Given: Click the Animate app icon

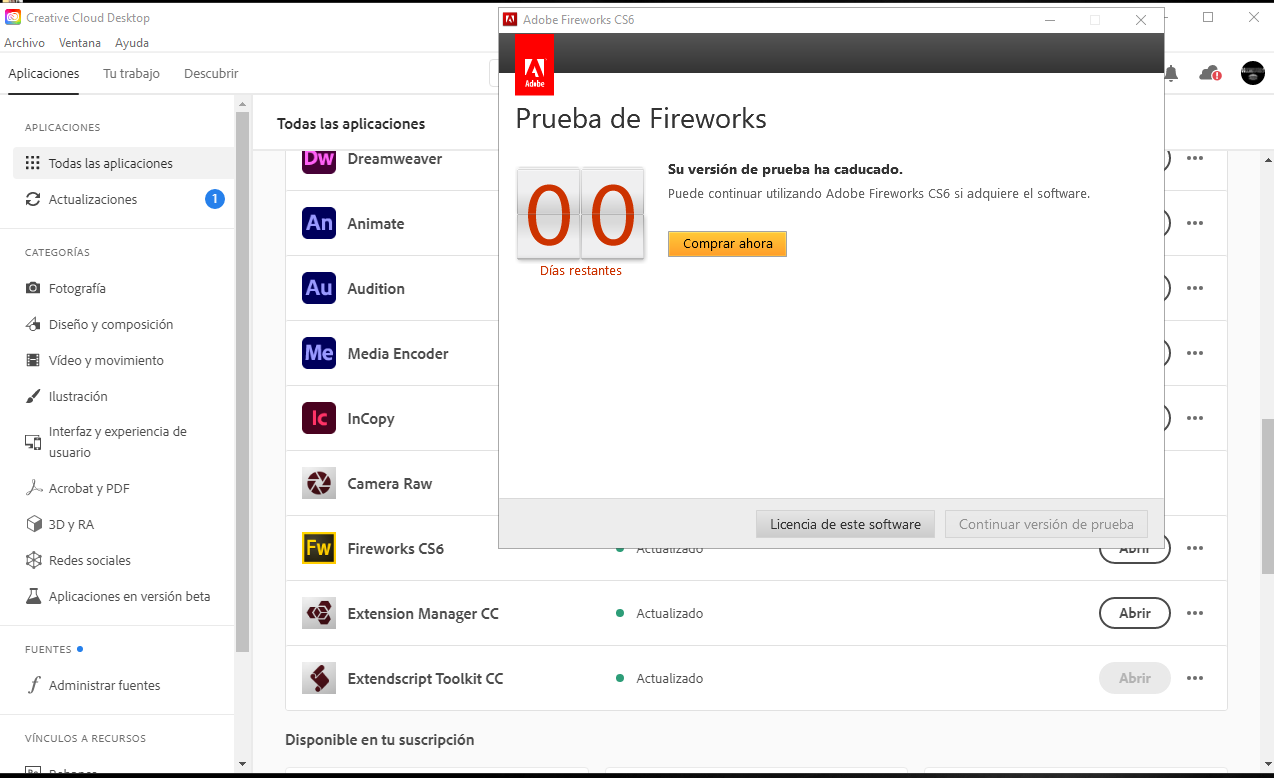Looking at the screenshot, I should 319,223.
